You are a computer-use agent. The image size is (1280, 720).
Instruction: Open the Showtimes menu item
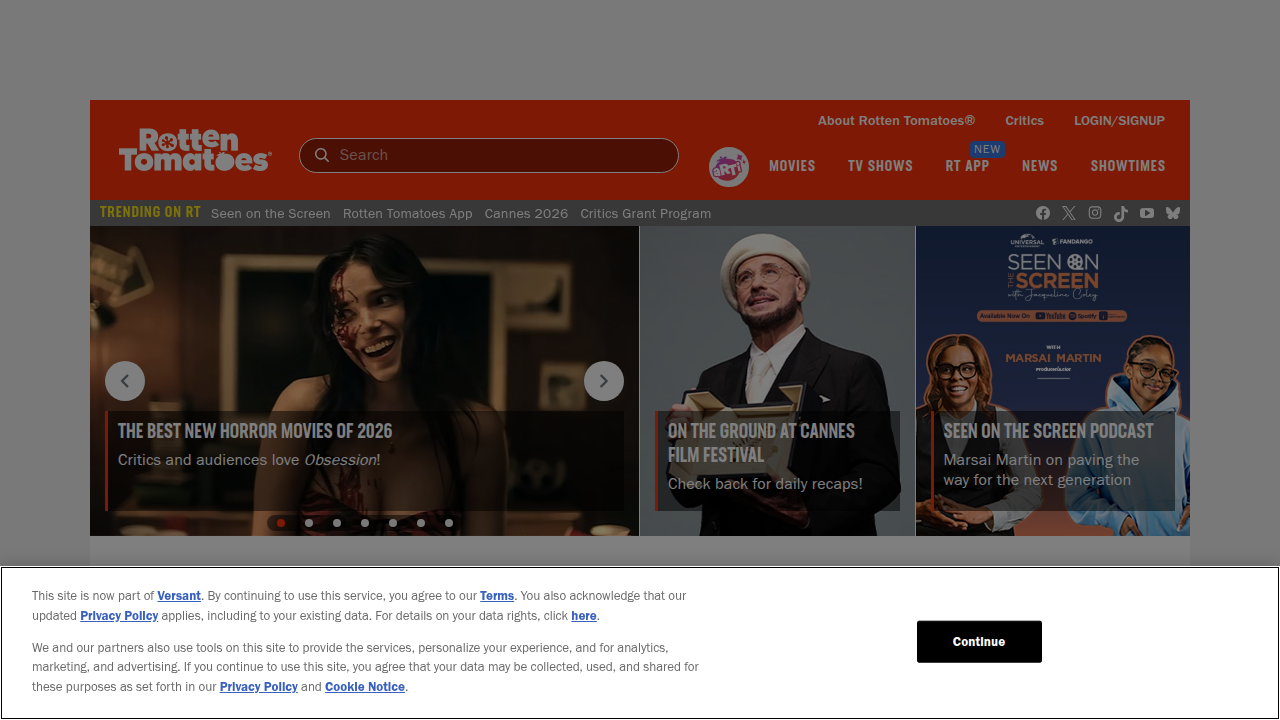(x=1128, y=166)
